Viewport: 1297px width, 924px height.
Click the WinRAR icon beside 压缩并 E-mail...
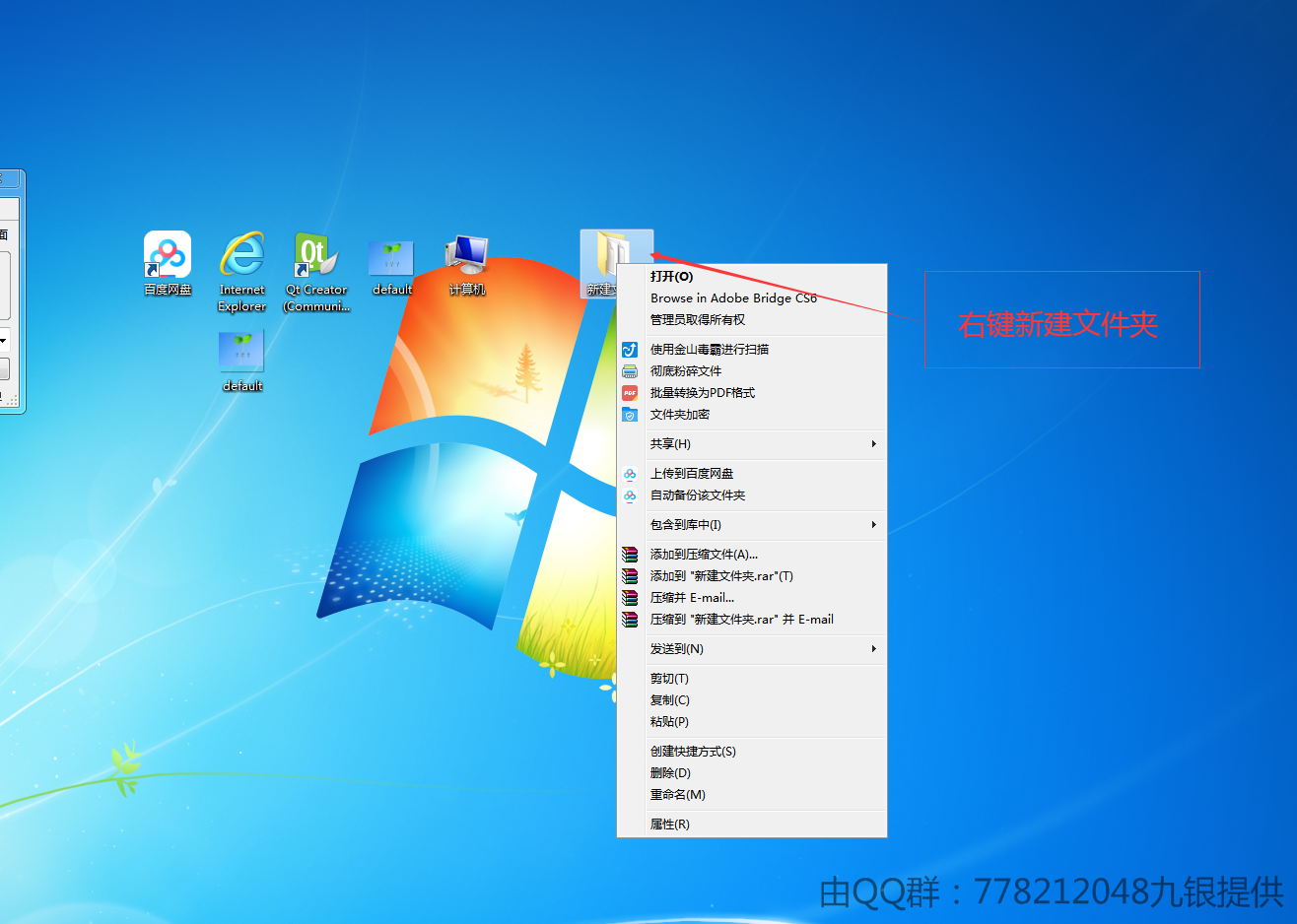[630, 598]
